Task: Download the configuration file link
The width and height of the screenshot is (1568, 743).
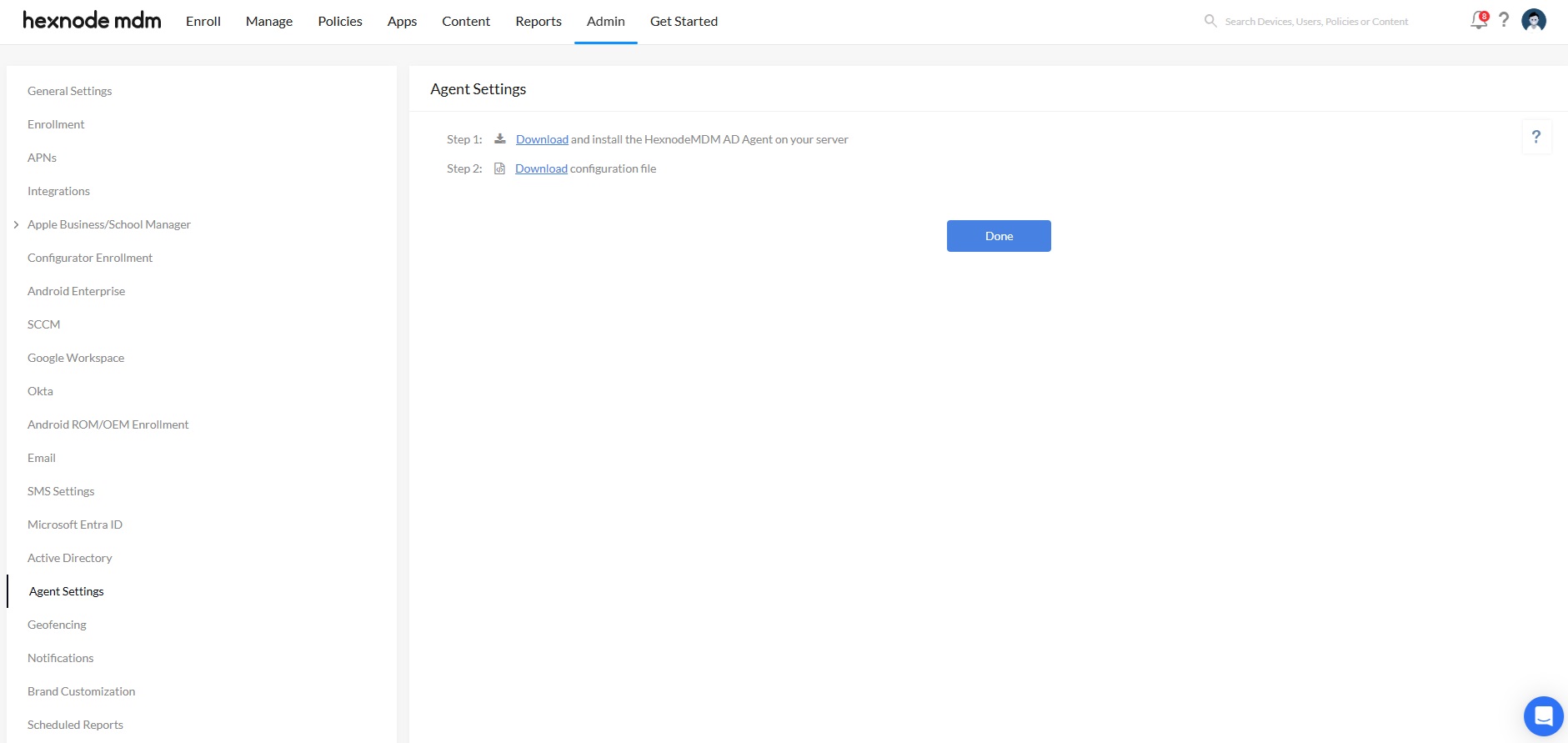Action: click(541, 168)
